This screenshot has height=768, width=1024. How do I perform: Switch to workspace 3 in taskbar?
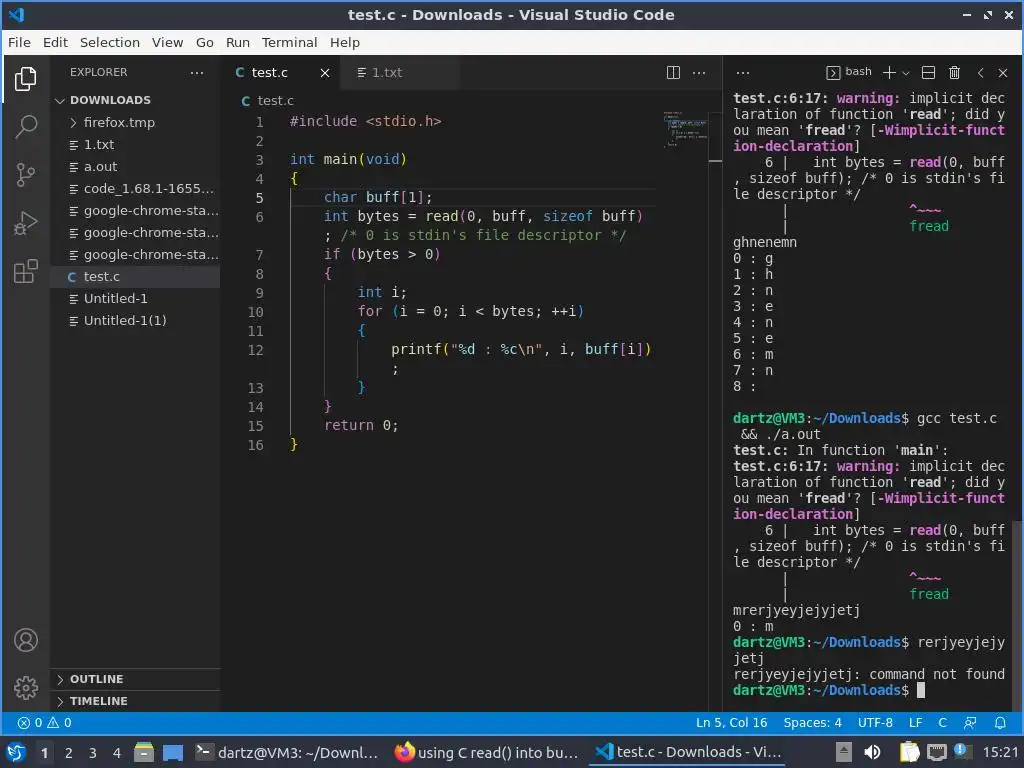click(x=93, y=753)
